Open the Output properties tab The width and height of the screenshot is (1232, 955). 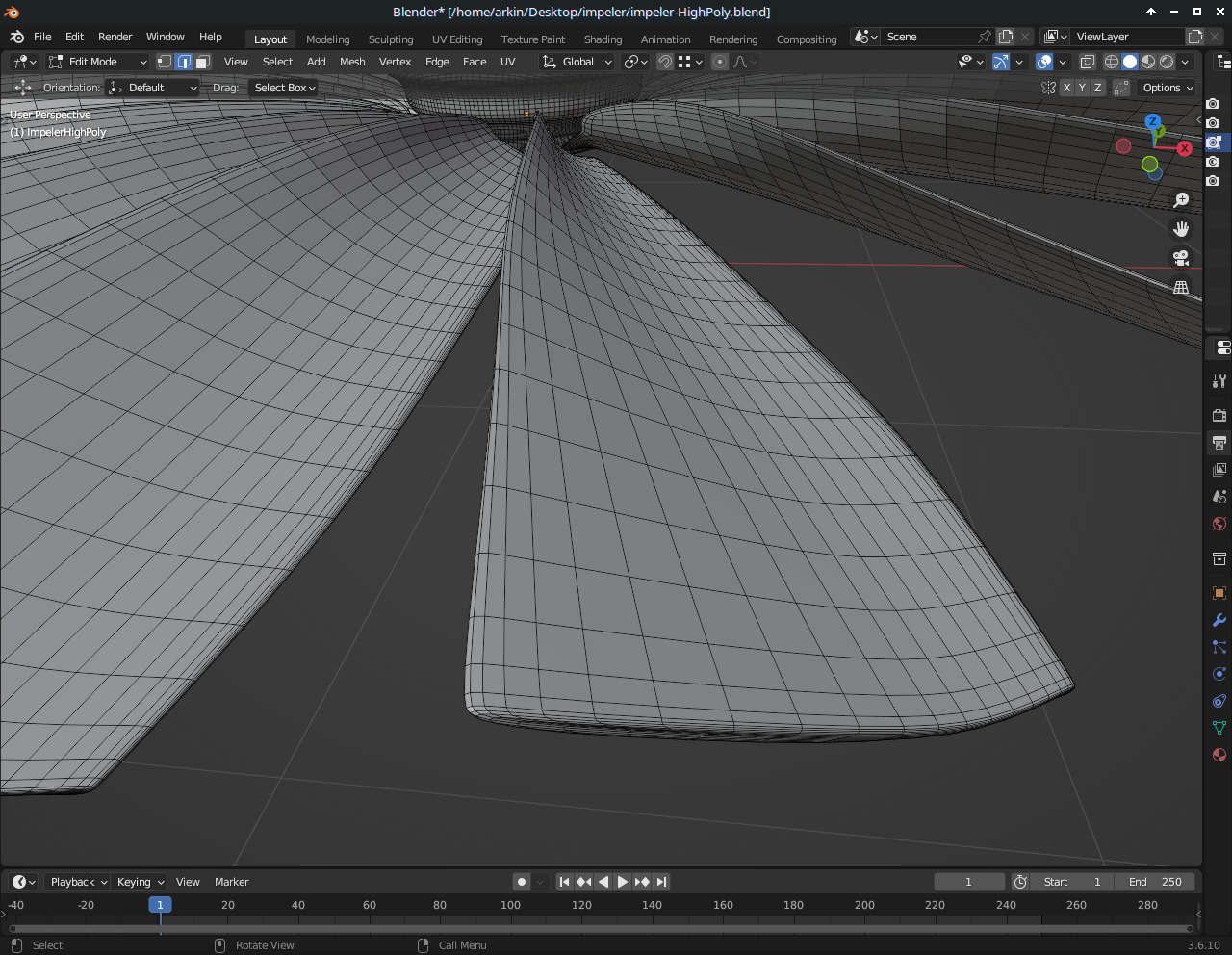pyautogui.click(x=1219, y=443)
